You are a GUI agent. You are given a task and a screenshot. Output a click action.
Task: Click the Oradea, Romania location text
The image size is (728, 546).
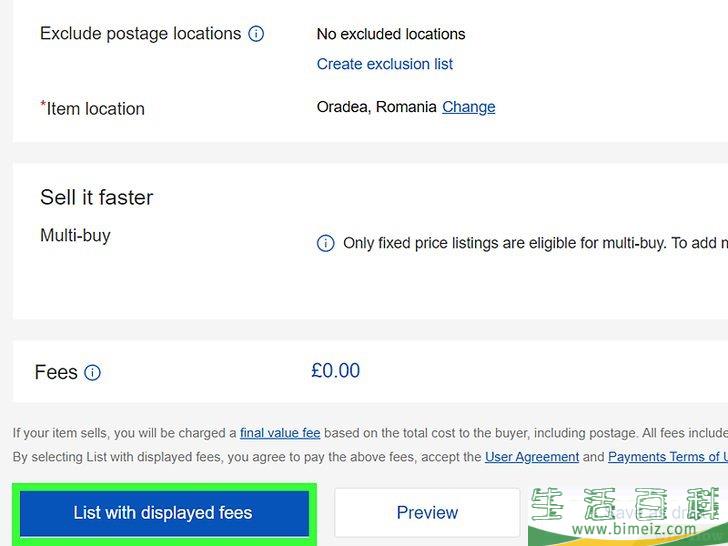click(376, 107)
